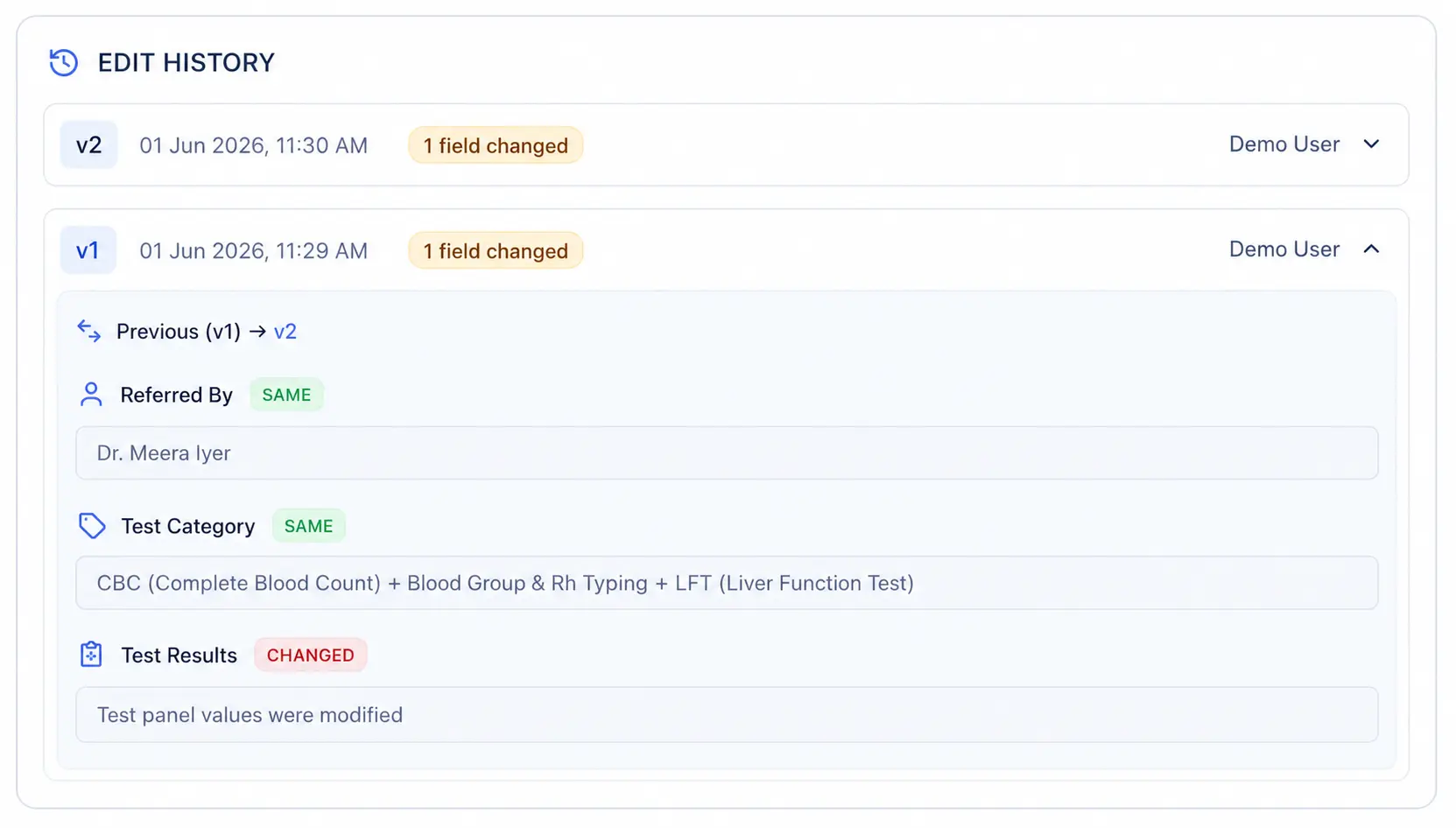
Task: Click the CHANGED badge beside Test Results
Action: coord(311,656)
